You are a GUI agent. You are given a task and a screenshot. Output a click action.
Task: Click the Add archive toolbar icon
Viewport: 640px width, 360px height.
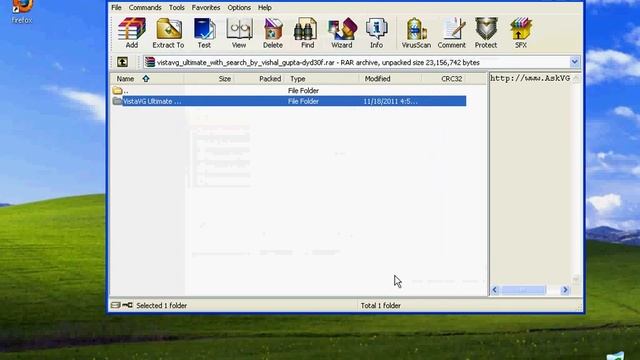coord(131,33)
